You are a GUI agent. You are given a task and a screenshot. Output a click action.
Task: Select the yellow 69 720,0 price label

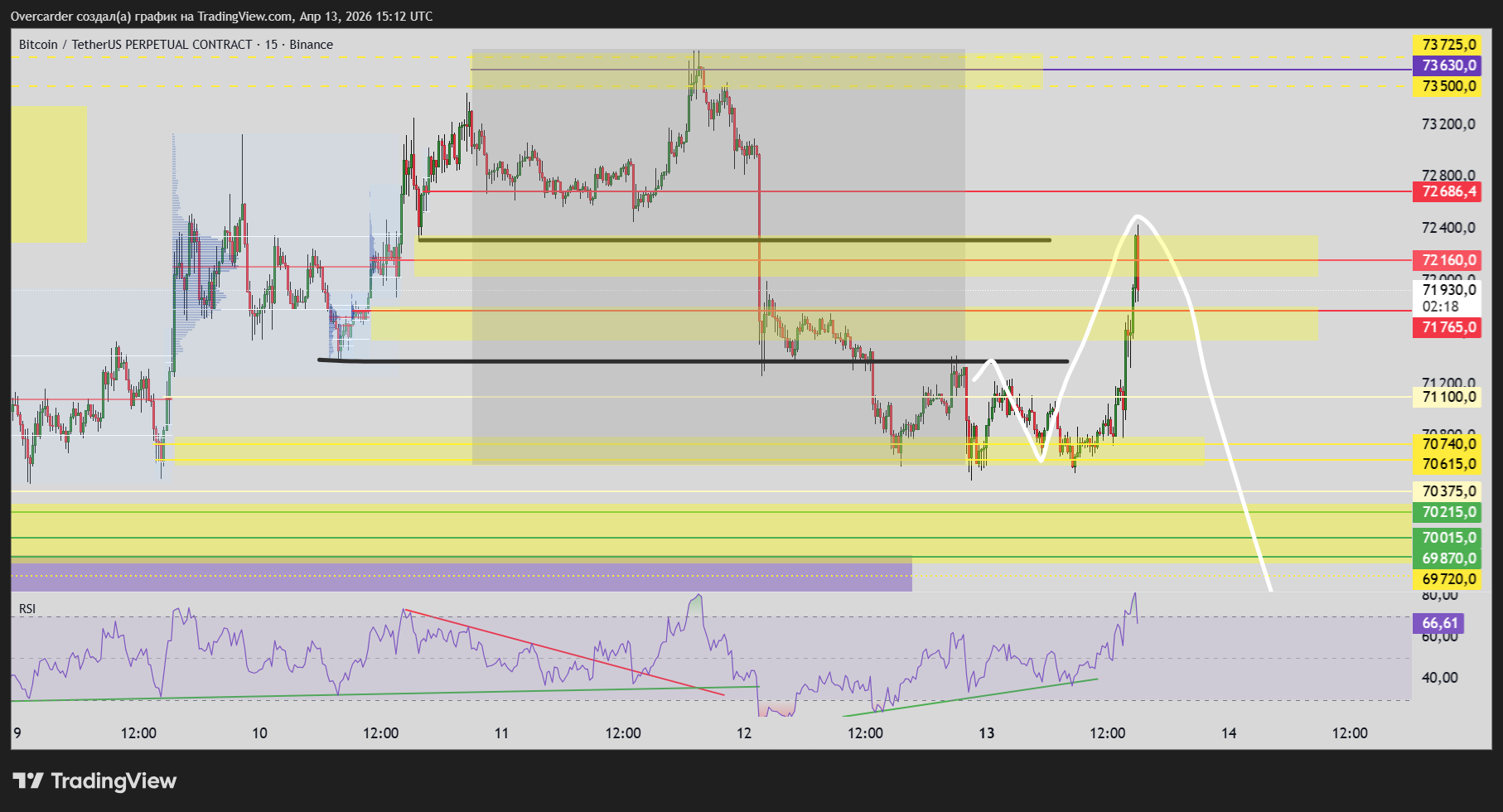[1446, 579]
